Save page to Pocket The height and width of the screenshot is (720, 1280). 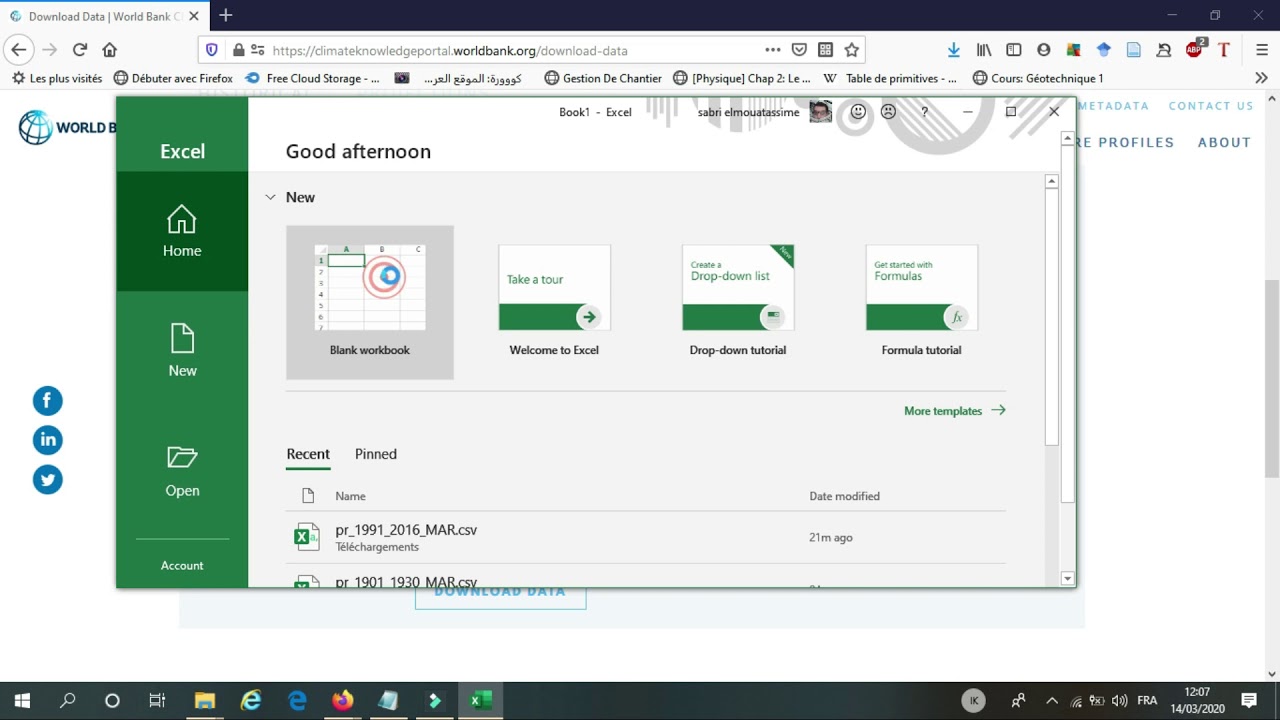click(x=799, y=50)
